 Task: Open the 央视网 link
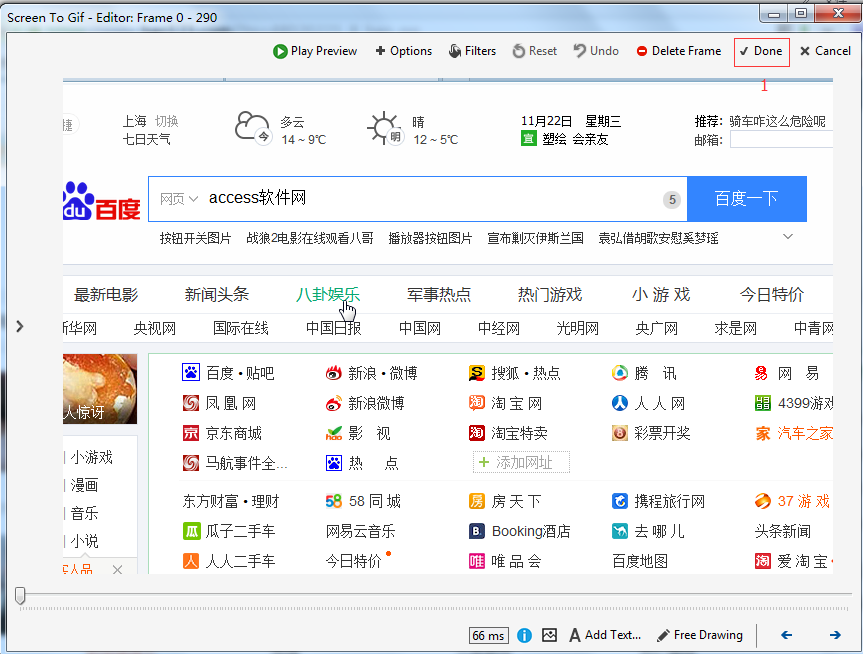pyautogui.click(x=155, y=328)
